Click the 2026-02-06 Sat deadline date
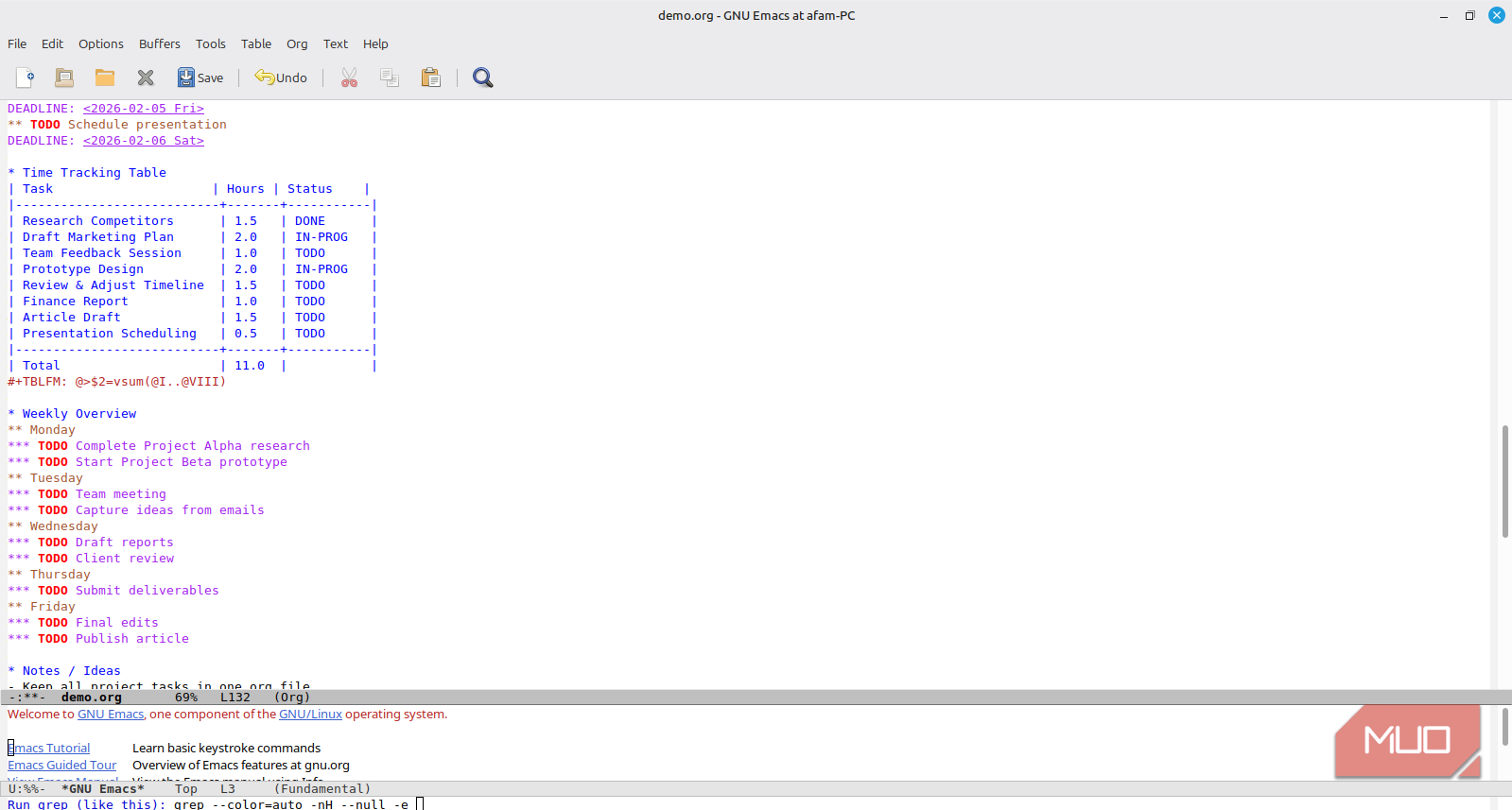 144,141
